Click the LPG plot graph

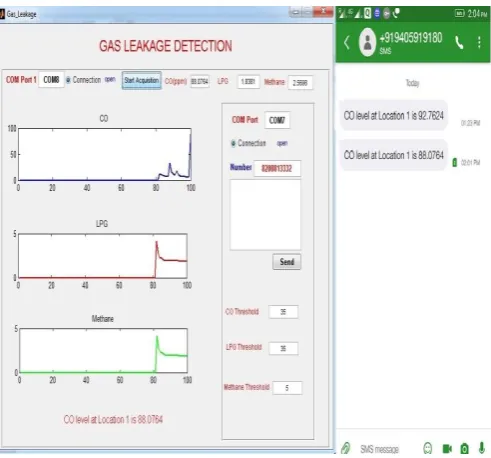(x=103, y=256)
